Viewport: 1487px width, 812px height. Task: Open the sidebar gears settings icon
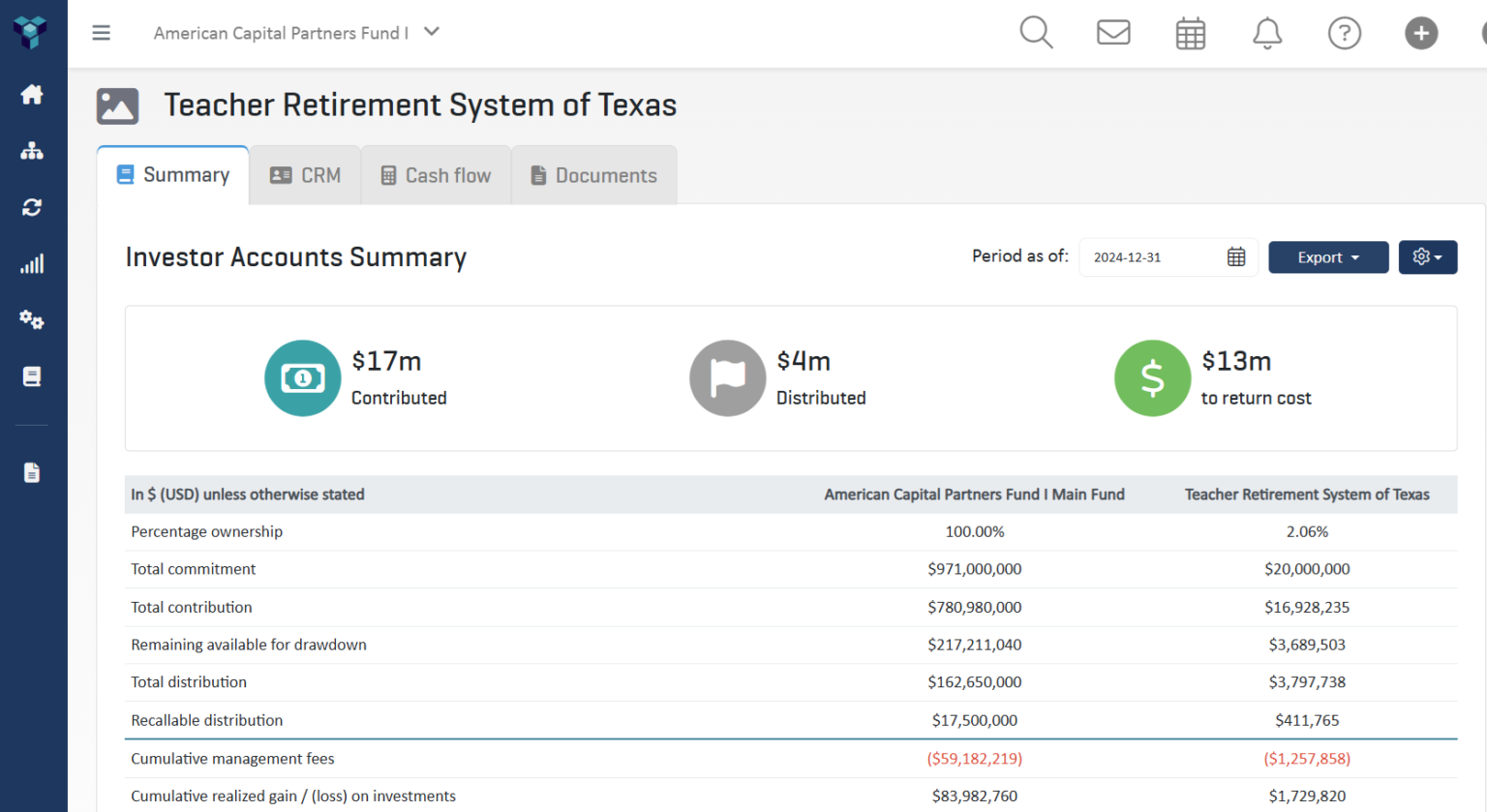32,320
